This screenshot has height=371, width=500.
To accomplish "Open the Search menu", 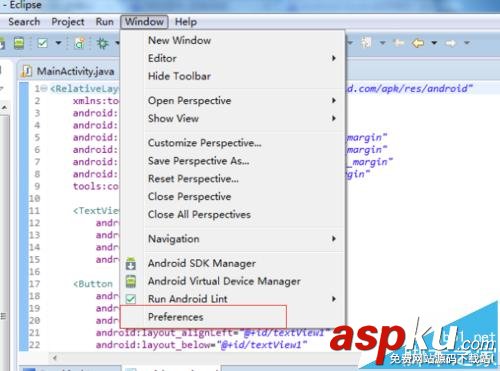I will (x=24, y=22).
